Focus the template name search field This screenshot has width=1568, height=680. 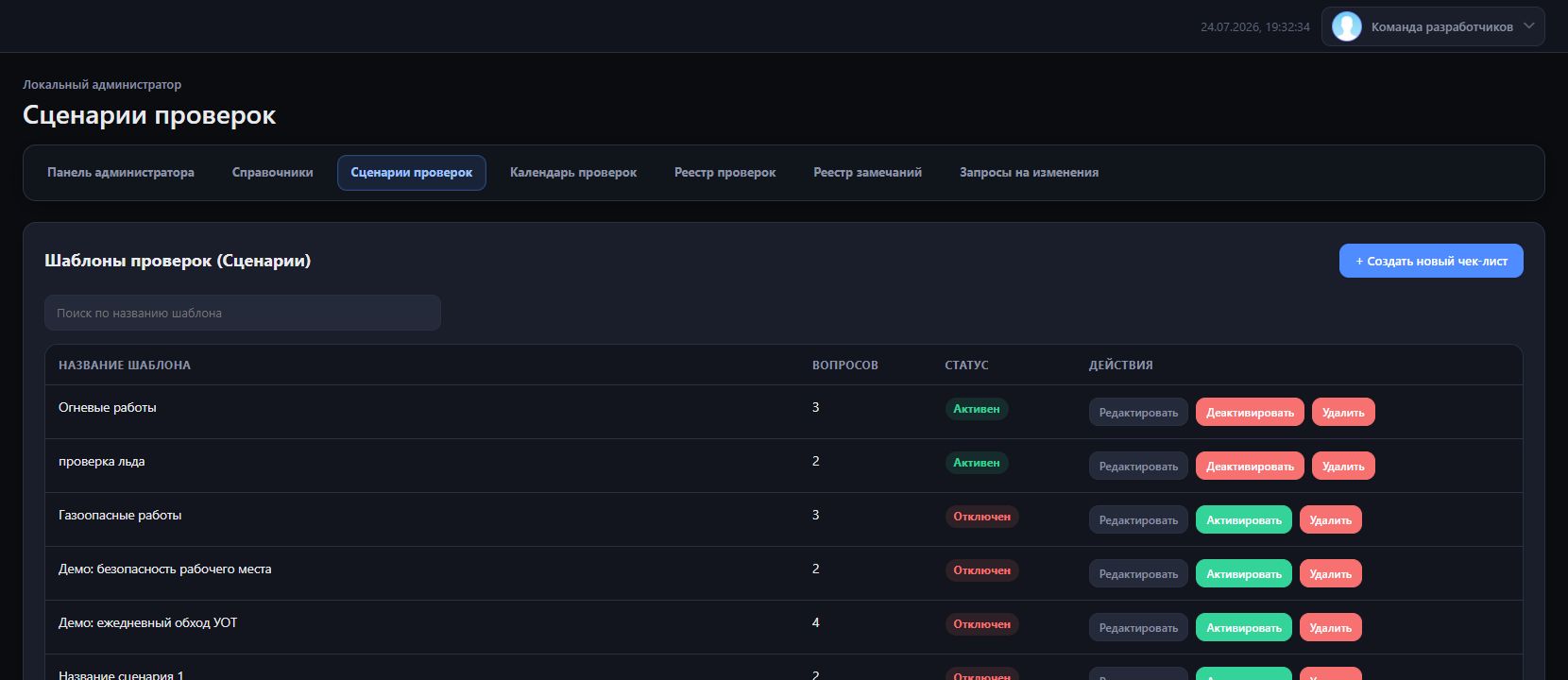pos(243,313)
